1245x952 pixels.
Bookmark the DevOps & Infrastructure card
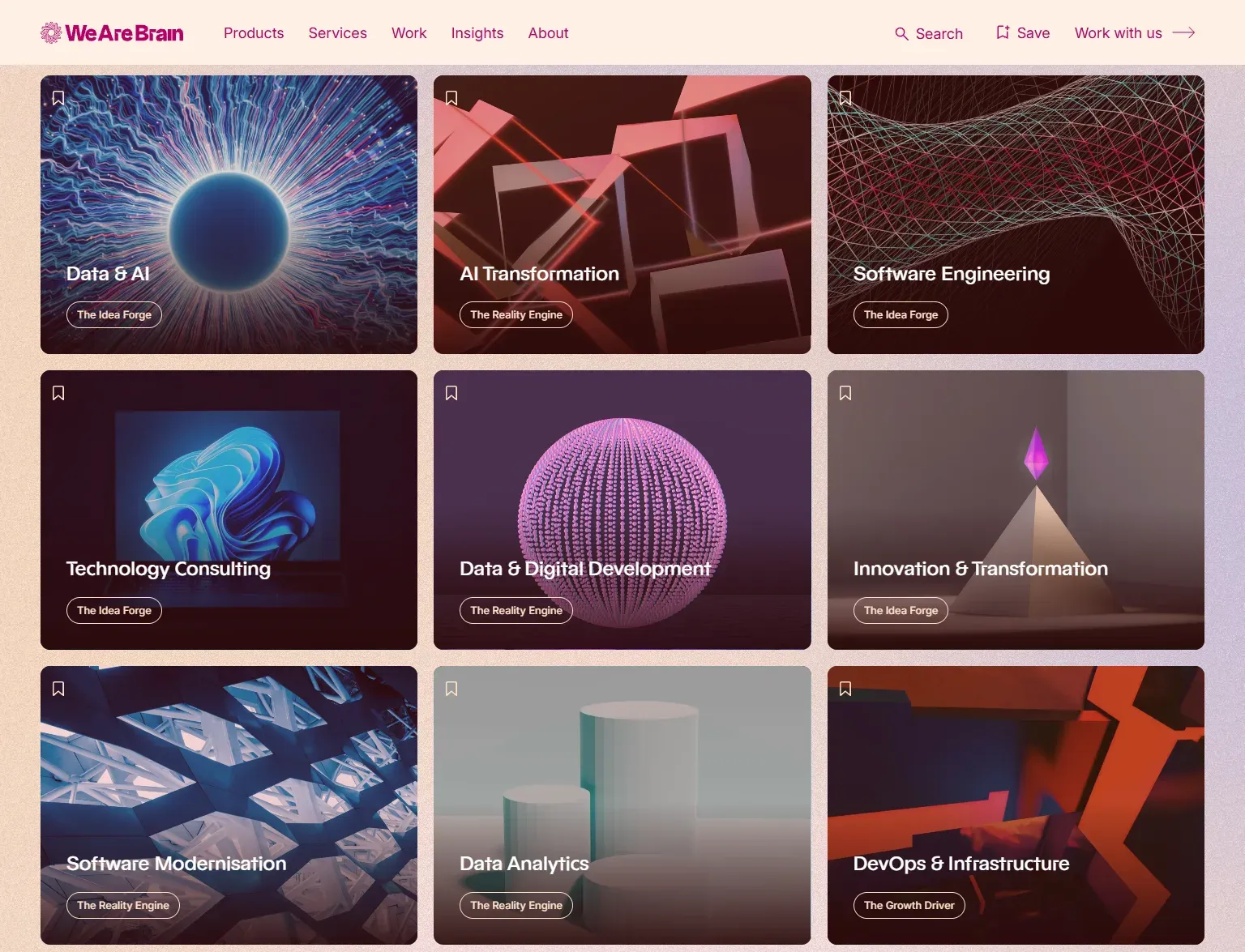[845, 689]
